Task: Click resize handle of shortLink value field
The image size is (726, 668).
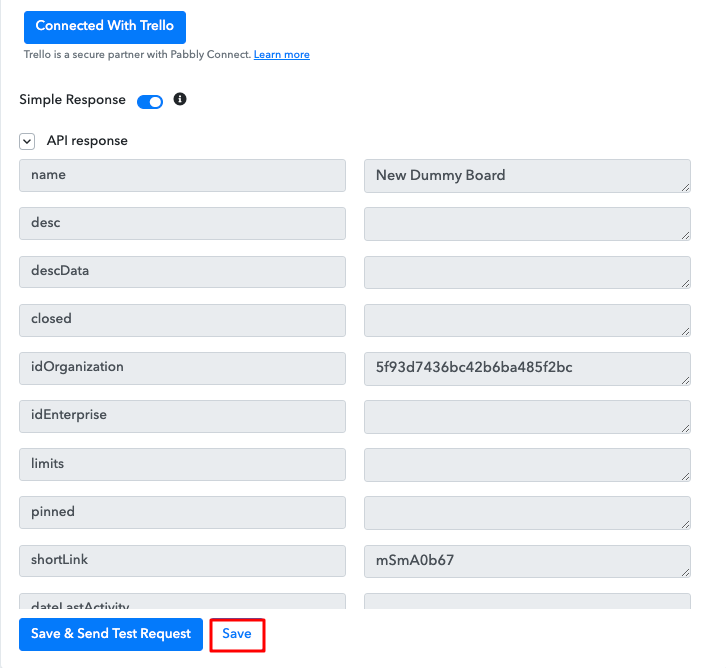Action: tap(686, 573)
